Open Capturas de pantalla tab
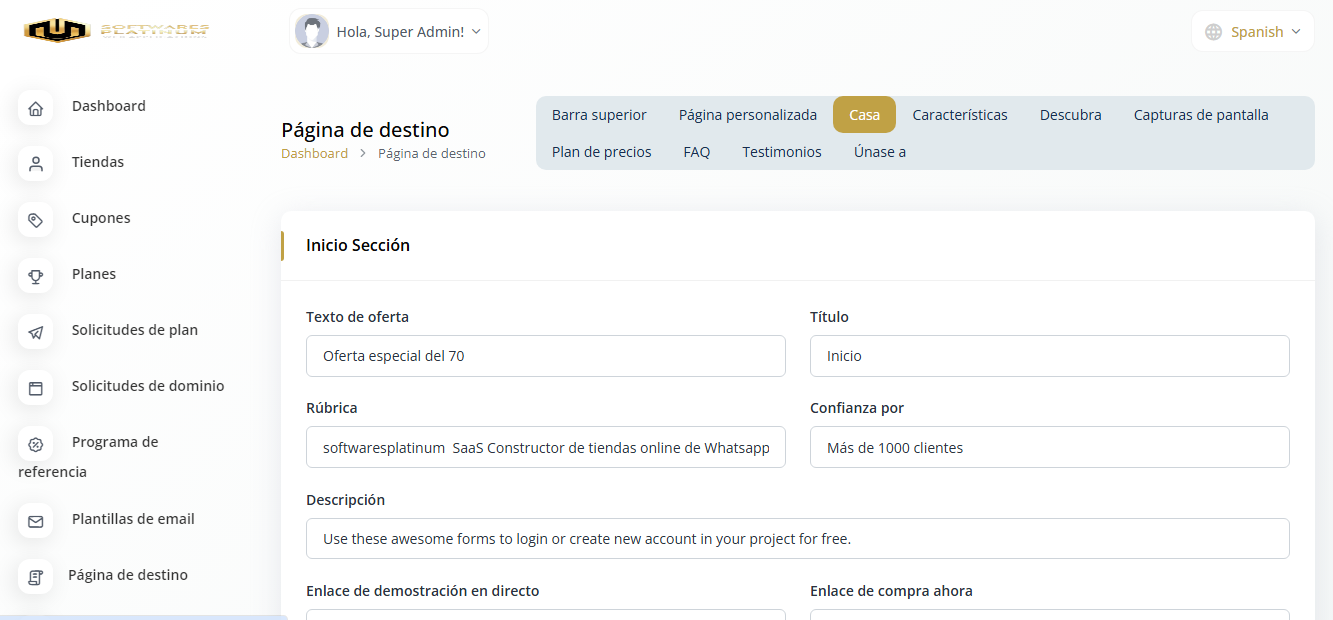The image size is (1333, 620). 1200,115
